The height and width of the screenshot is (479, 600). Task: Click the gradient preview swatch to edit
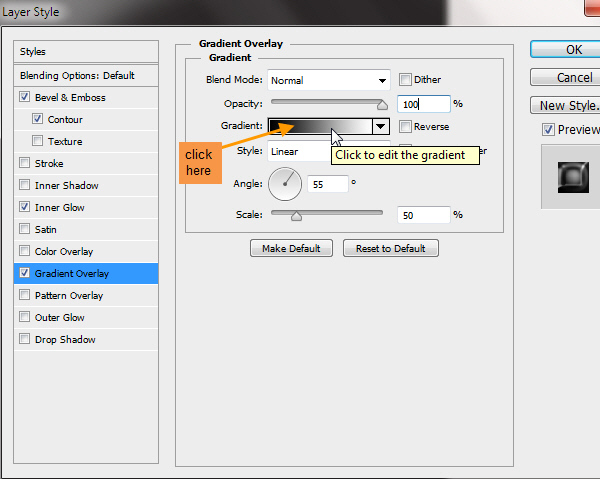[319, 126]
